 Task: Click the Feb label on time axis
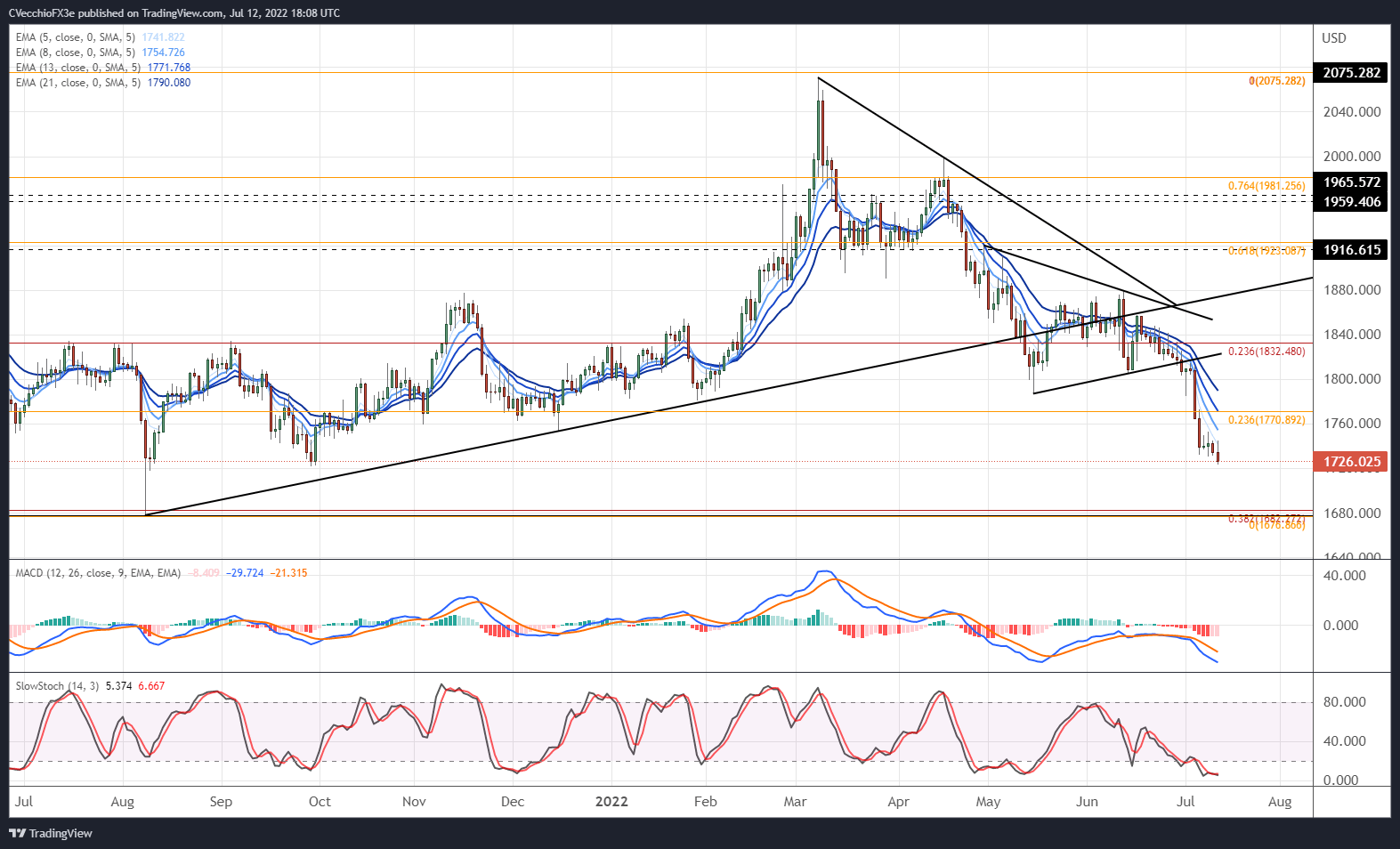706,802
